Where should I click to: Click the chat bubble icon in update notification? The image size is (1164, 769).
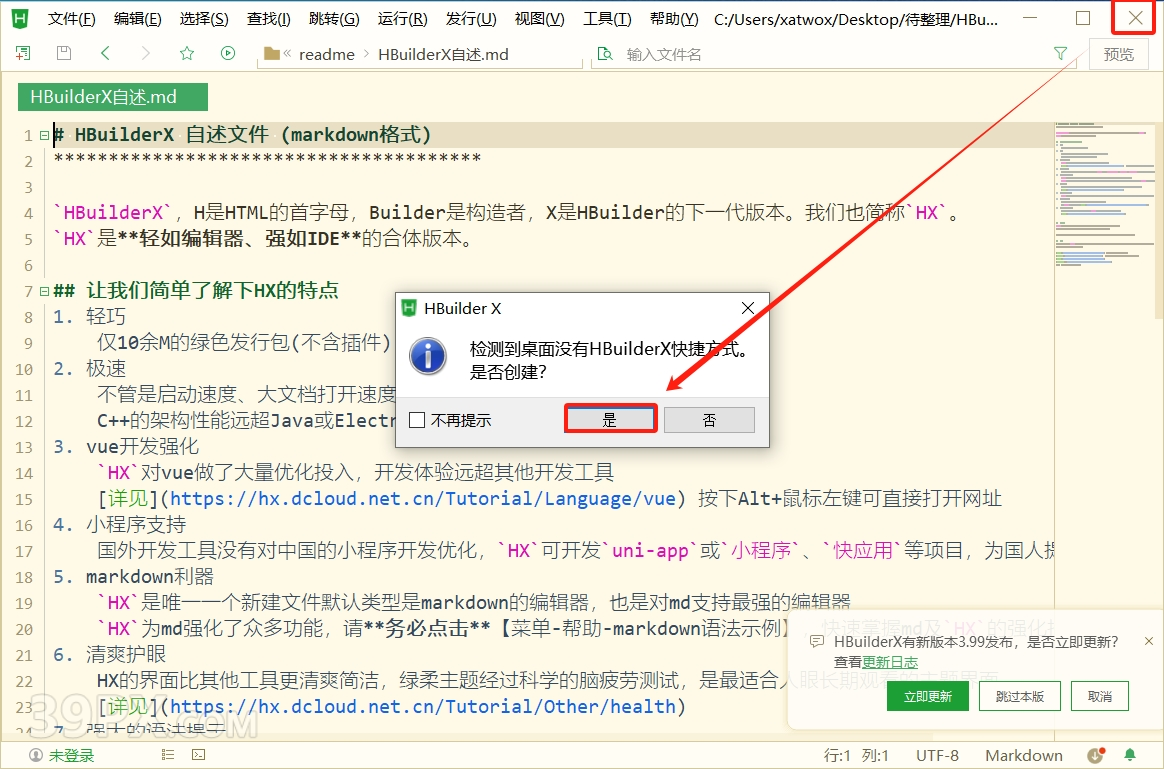coord(817,641)
